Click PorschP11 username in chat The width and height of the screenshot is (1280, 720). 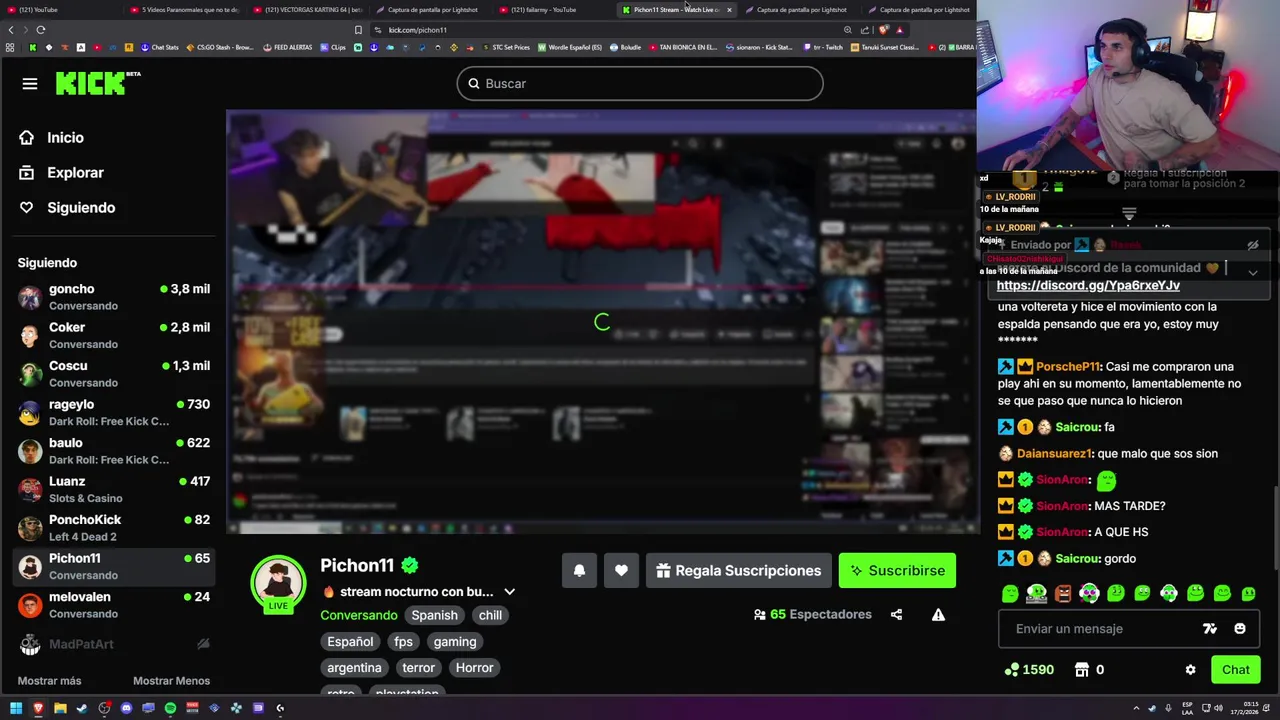pyautogui.click(x=1068, y=367)
